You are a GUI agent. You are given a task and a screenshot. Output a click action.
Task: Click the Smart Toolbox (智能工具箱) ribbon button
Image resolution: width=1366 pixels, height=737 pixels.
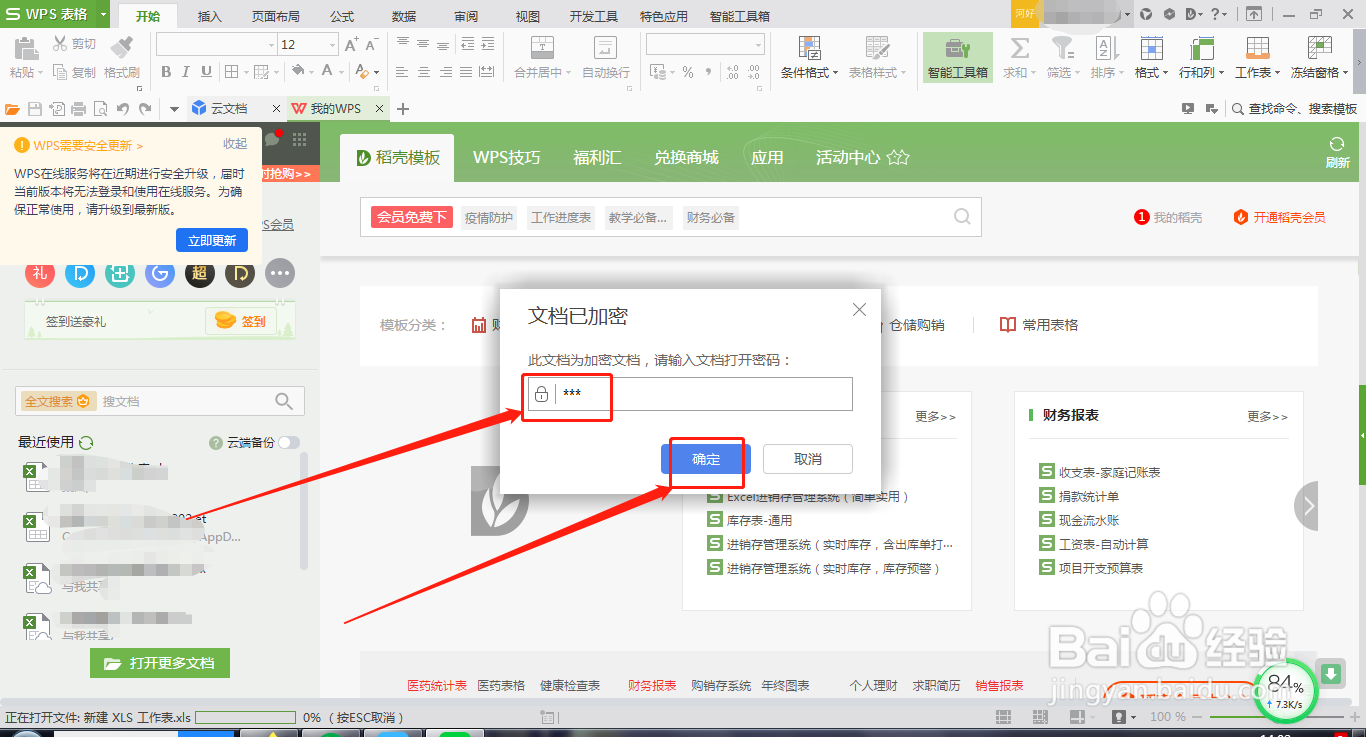[x=958, y=58]
